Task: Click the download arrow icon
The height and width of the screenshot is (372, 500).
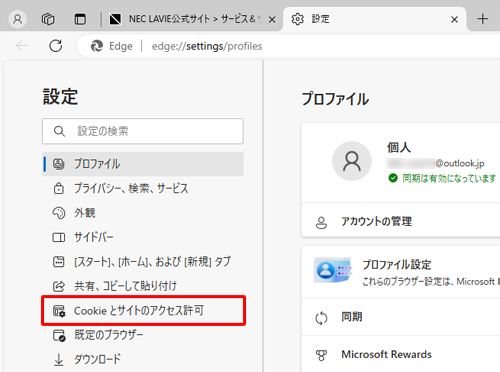Action: click(x=59, y=359)
